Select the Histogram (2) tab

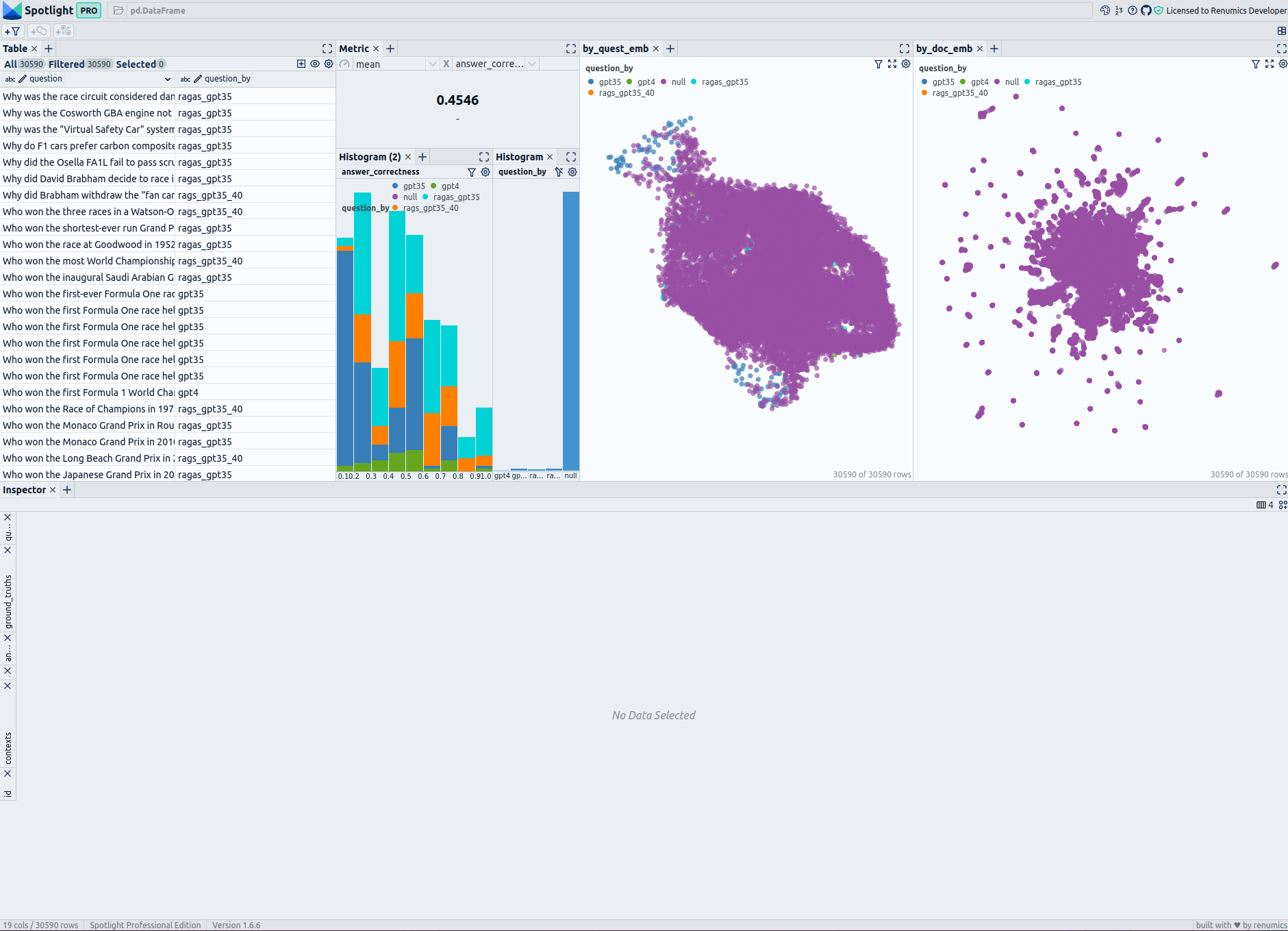tap(370, 157)
